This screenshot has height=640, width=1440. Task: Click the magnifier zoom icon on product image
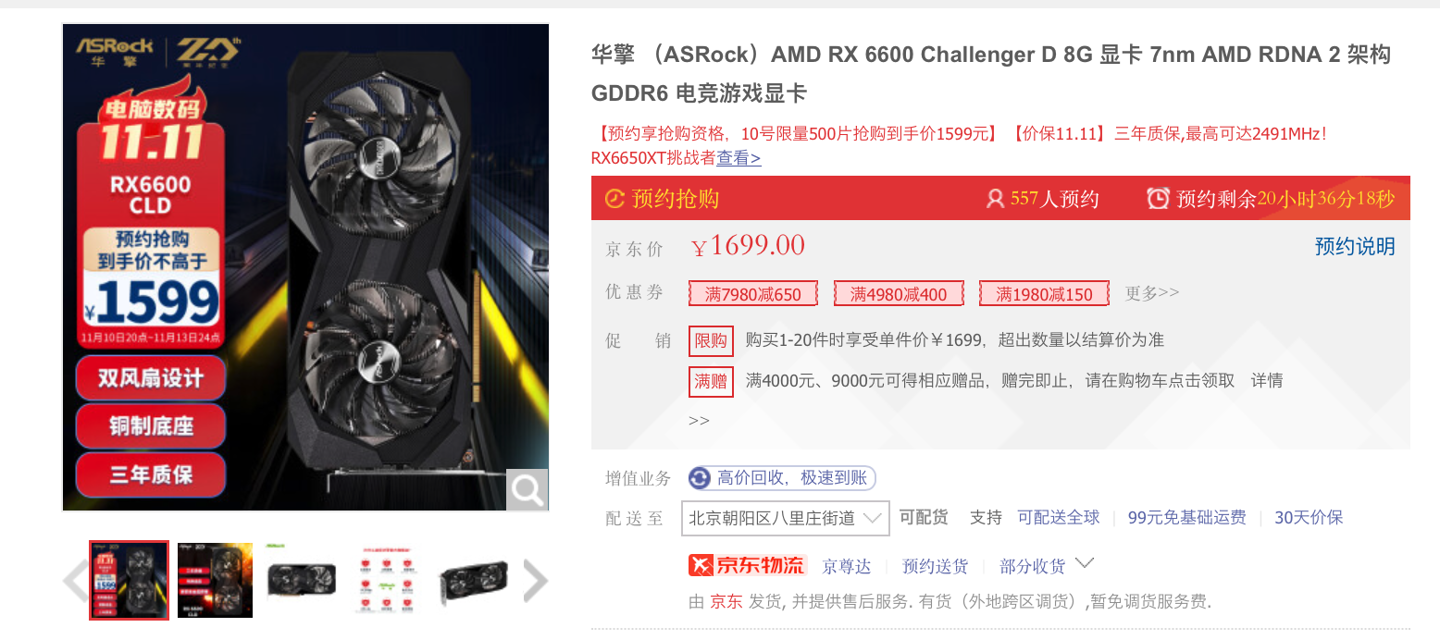pos(527,489)
